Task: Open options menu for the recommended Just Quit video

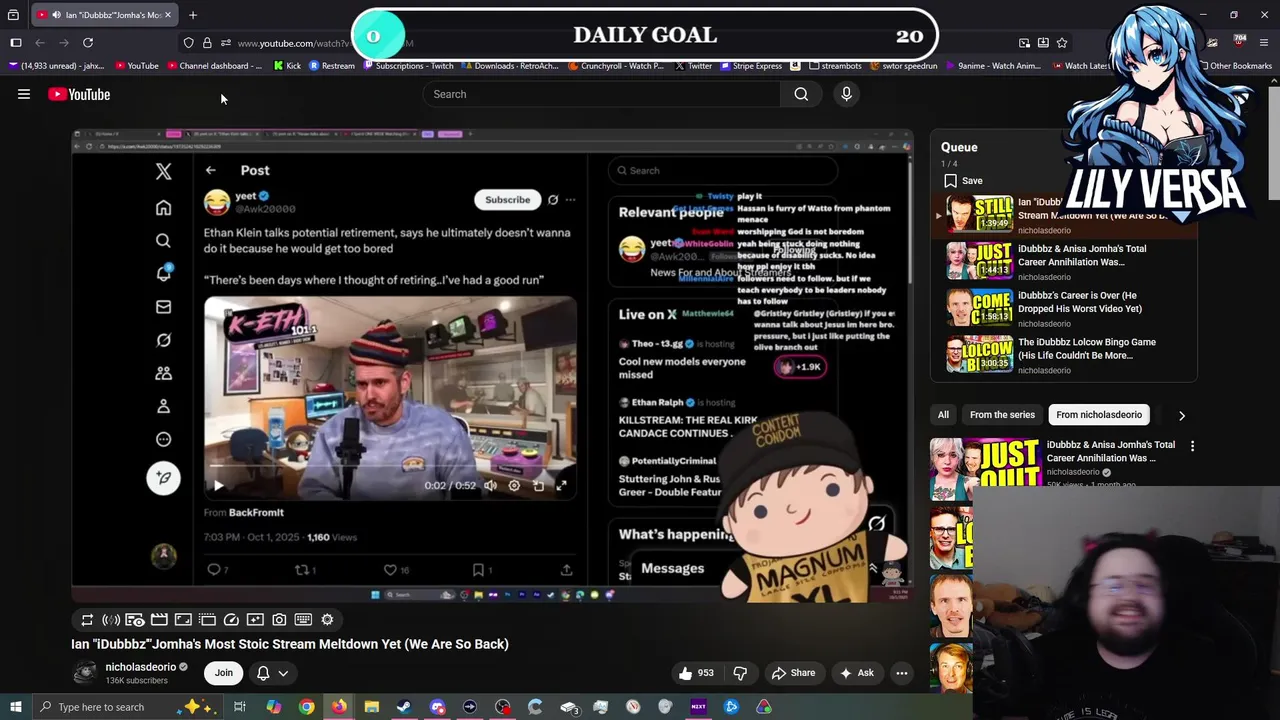Action: (x=1192, y=446)
